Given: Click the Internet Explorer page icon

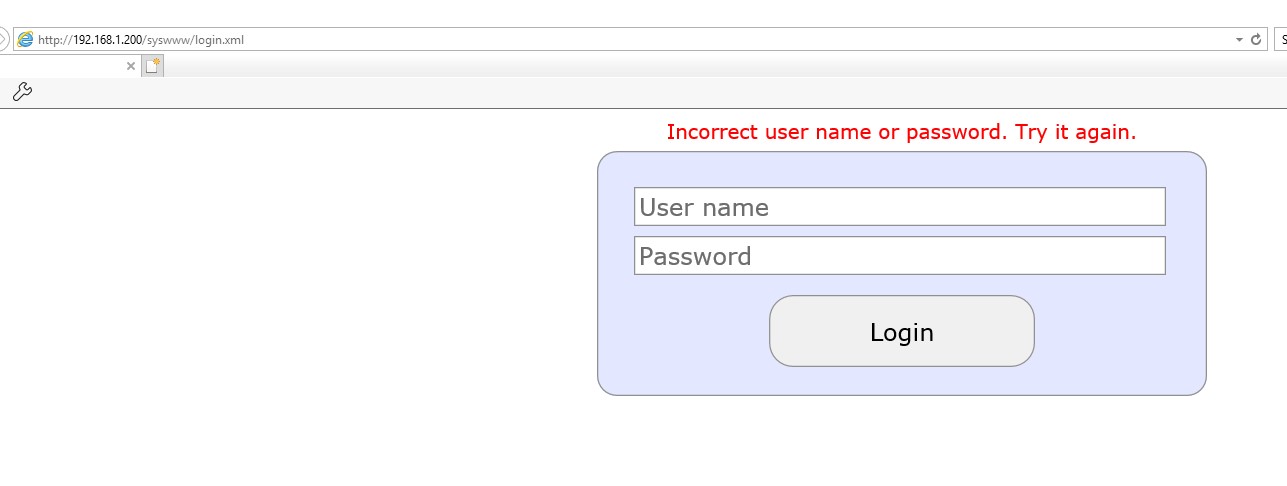Looking at the screenshot, I should 25,40.
